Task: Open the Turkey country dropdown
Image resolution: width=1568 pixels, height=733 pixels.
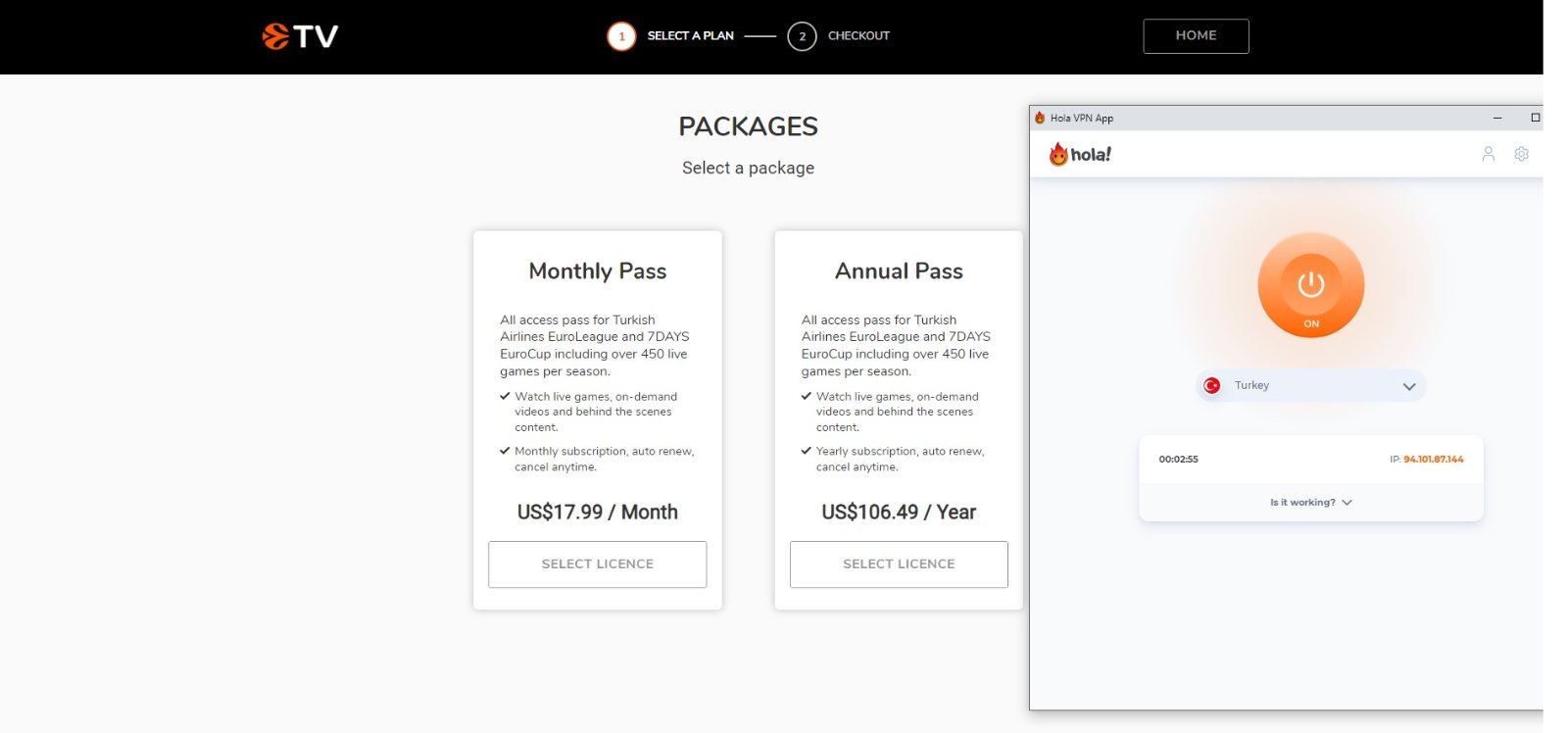Action: click(1310, 386)
